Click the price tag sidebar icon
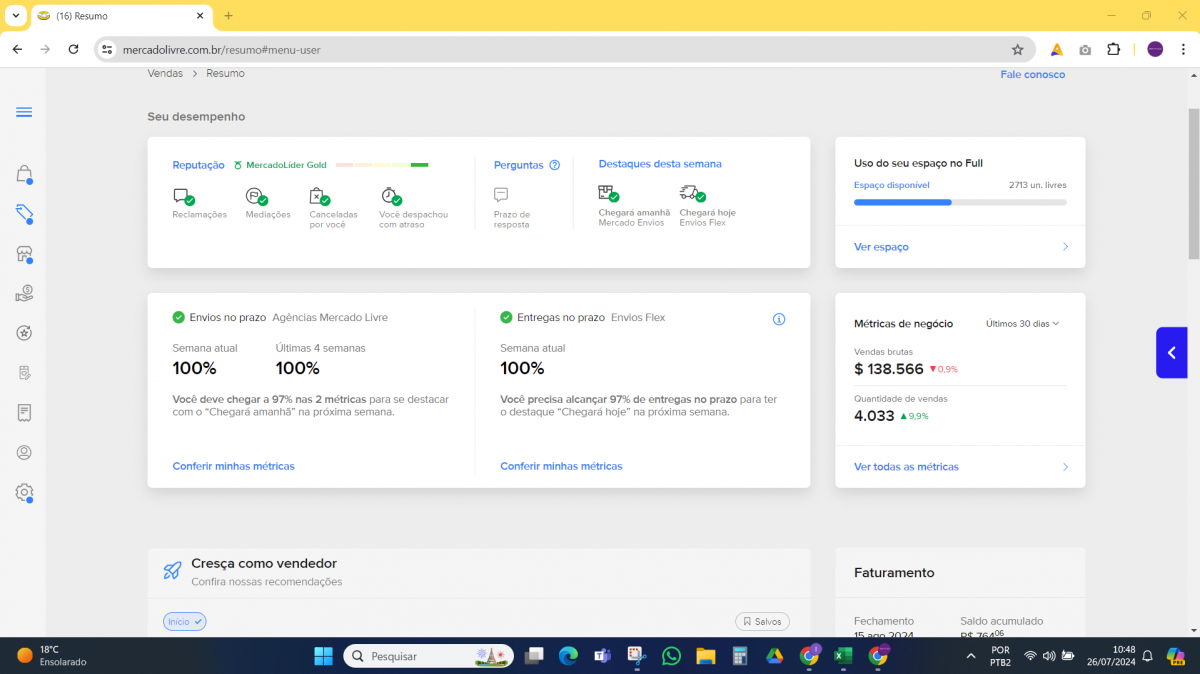1200x674 pixels. coord(24,213)
